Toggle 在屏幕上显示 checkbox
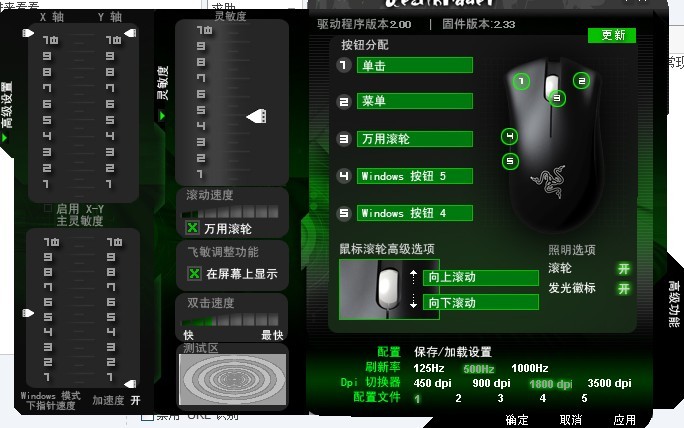 pyautogui.click(x=194, y=274)
